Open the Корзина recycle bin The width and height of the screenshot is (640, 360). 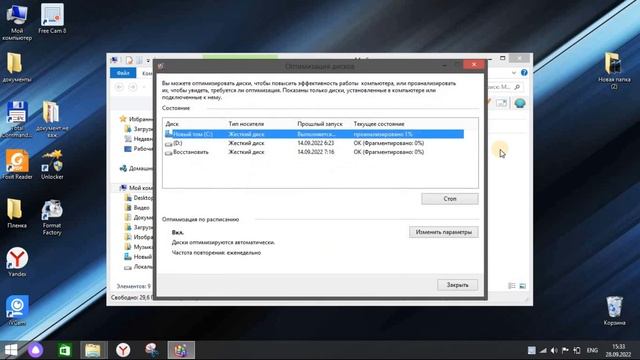[x=614, y=311]
